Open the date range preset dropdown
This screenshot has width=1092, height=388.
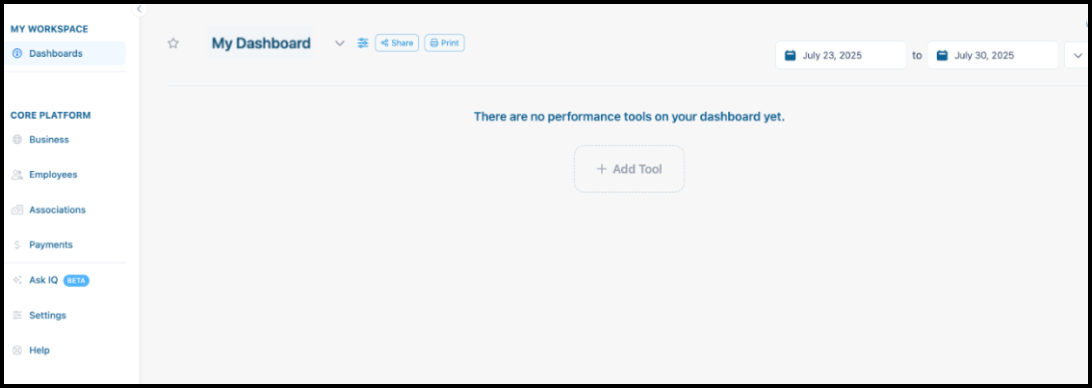[1078, 55]
